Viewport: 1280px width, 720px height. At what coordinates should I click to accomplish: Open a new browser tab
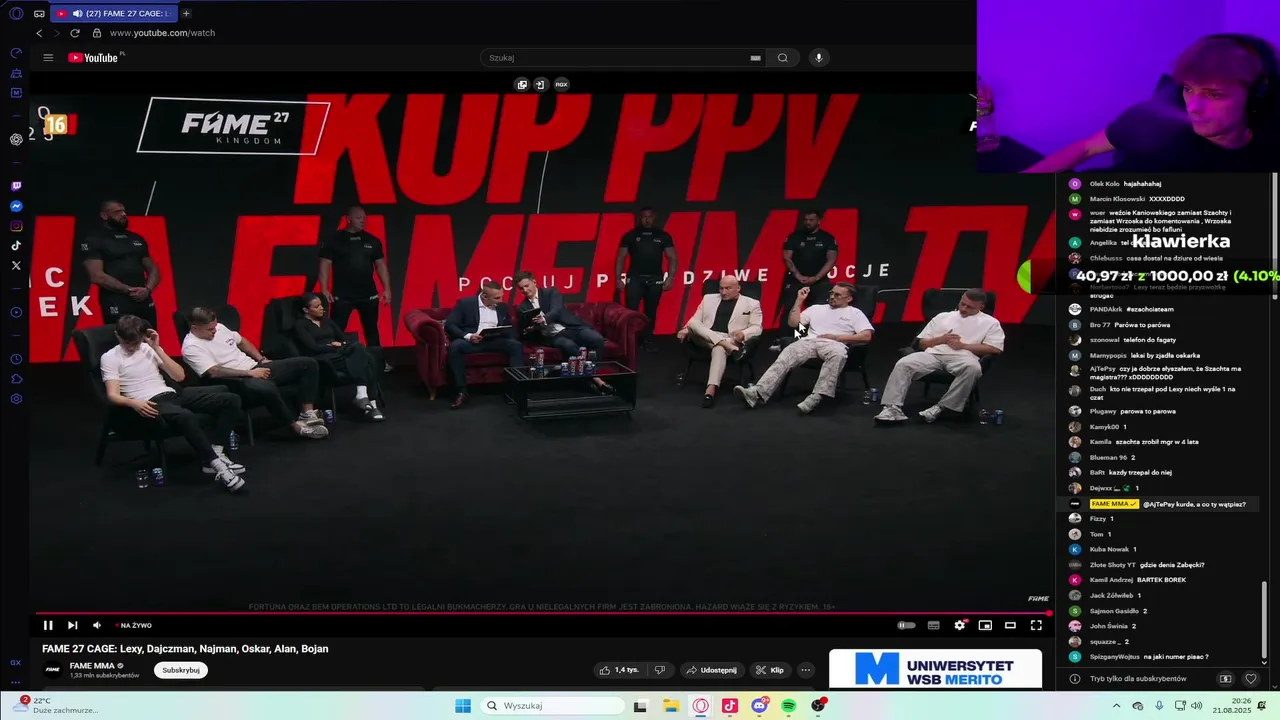186,13
